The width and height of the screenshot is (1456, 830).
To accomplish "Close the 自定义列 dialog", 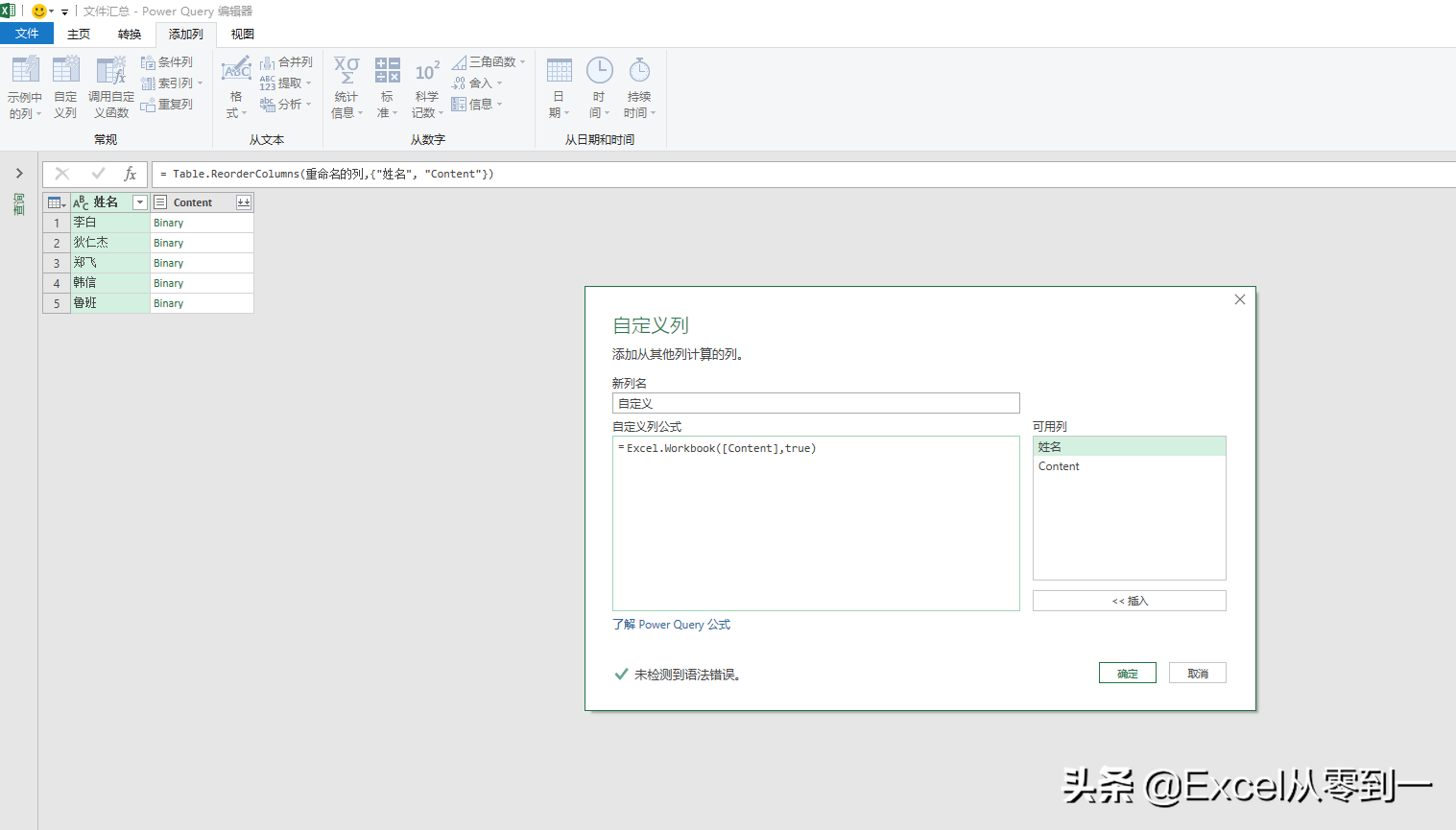I will point(1240,299).
